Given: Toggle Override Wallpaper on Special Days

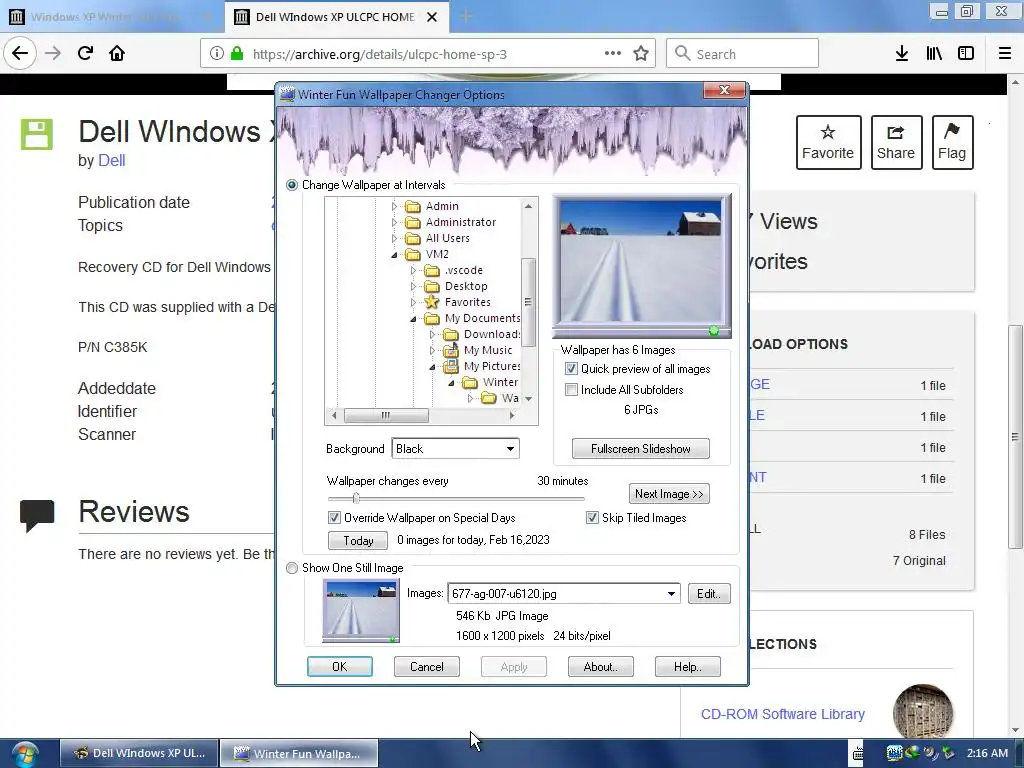Looking at the screenshot, I should pos(334,518).
